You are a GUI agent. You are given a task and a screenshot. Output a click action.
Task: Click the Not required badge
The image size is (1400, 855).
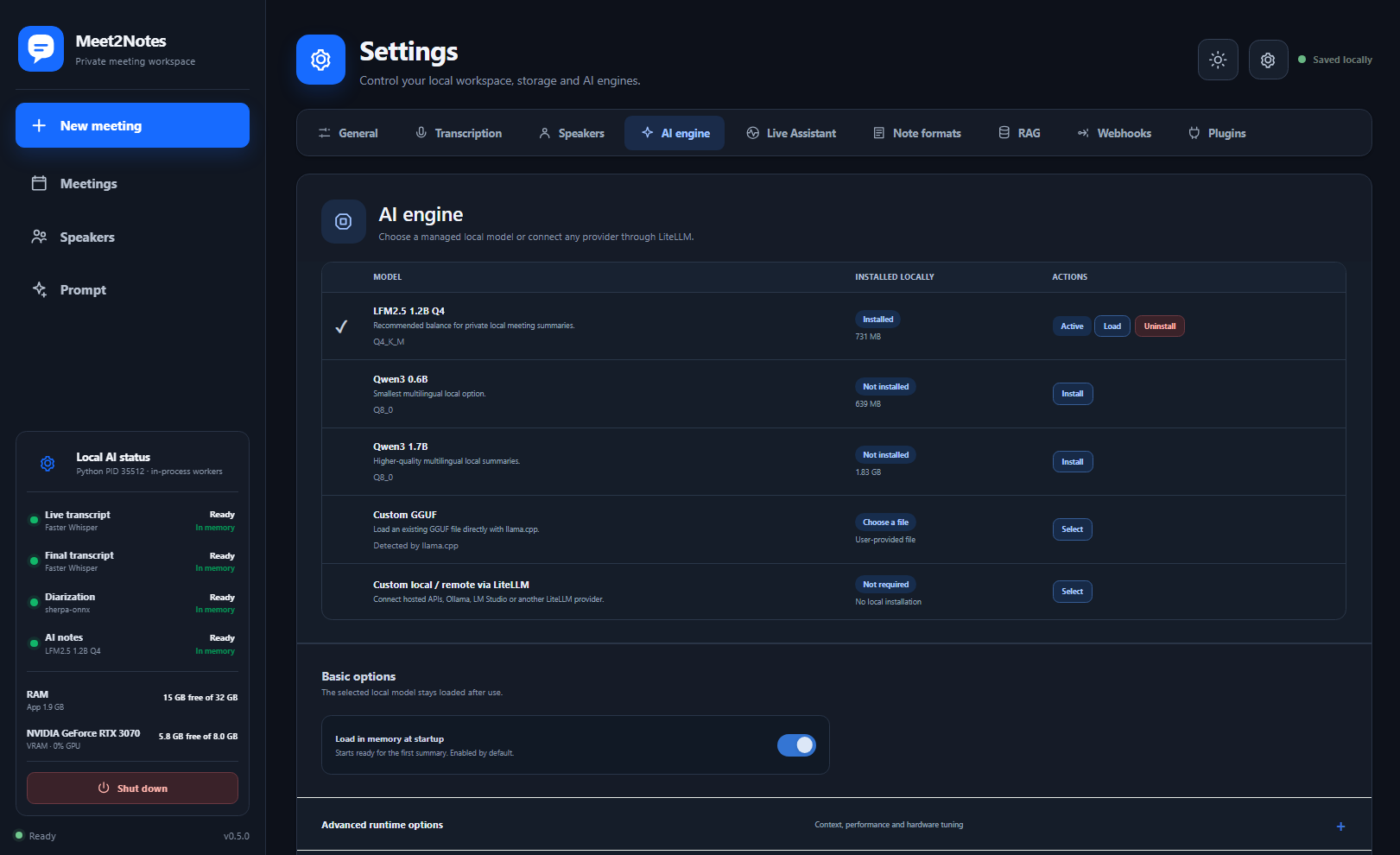pos(885,585)
